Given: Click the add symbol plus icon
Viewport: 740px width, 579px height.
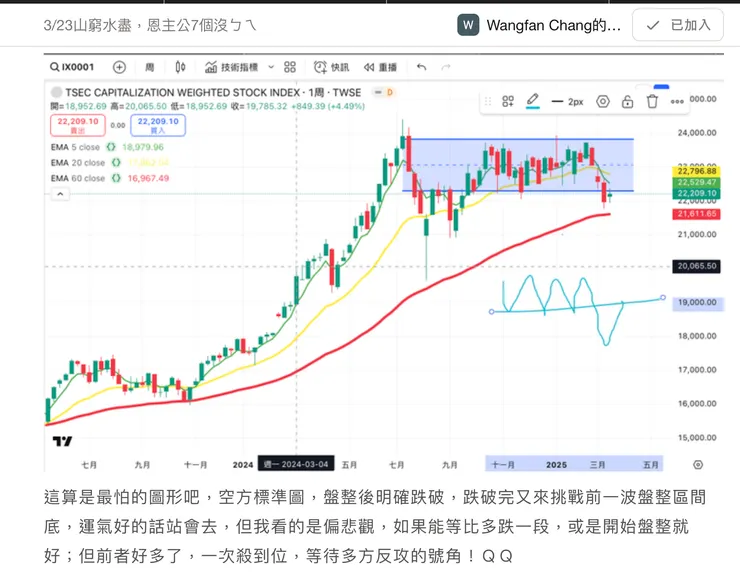Looking at the screenshot, I should [119, 67].
